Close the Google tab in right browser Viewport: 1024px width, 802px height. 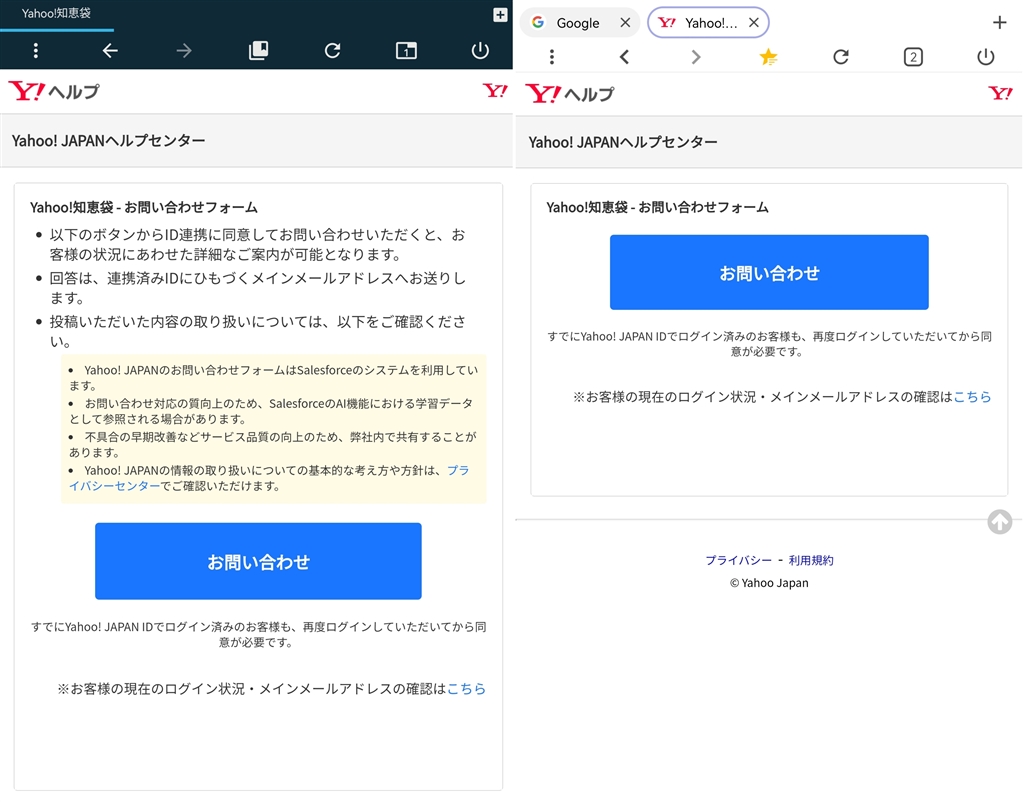(x=625, y=23)
